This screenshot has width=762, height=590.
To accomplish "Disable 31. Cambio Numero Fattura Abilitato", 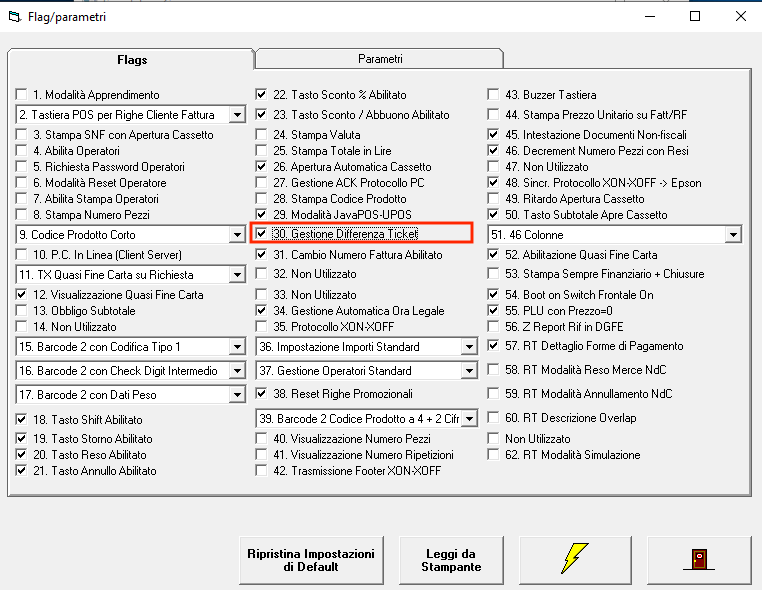I will (261, 254).
